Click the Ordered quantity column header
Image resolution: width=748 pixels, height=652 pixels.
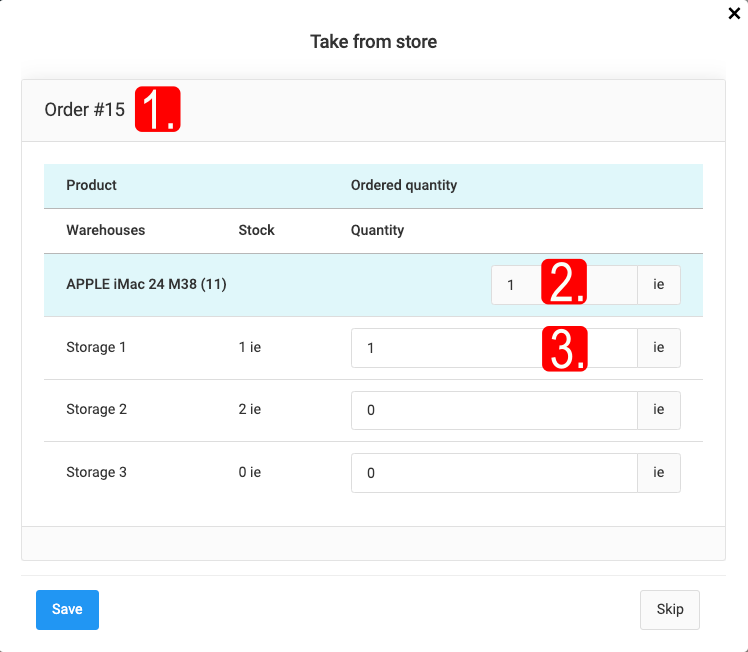tap(404, 185)
